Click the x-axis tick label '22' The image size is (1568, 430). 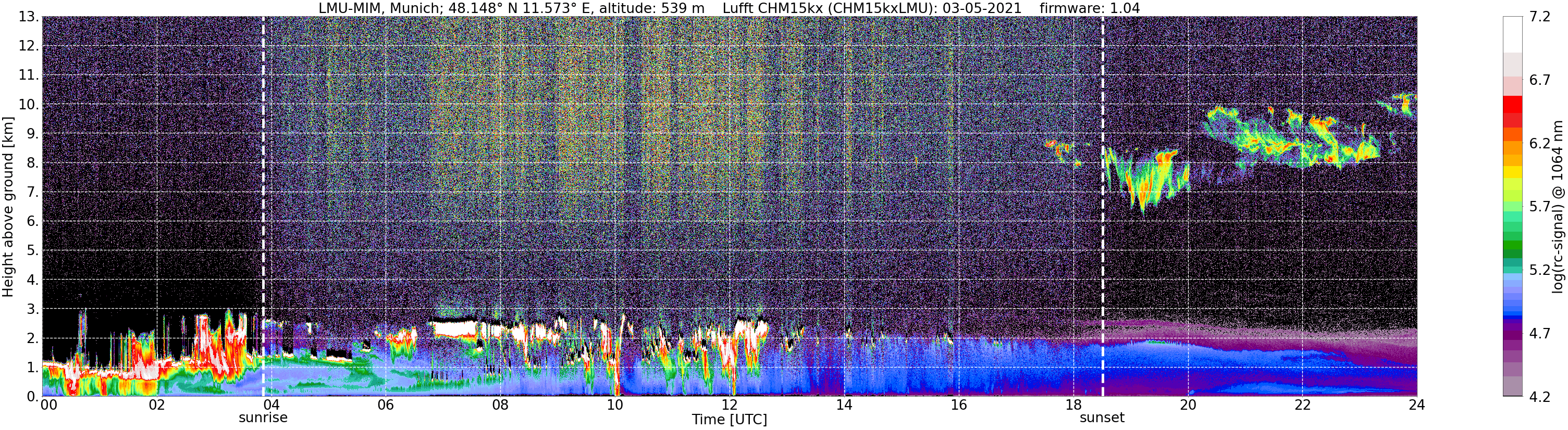(x=1302, y=405)
